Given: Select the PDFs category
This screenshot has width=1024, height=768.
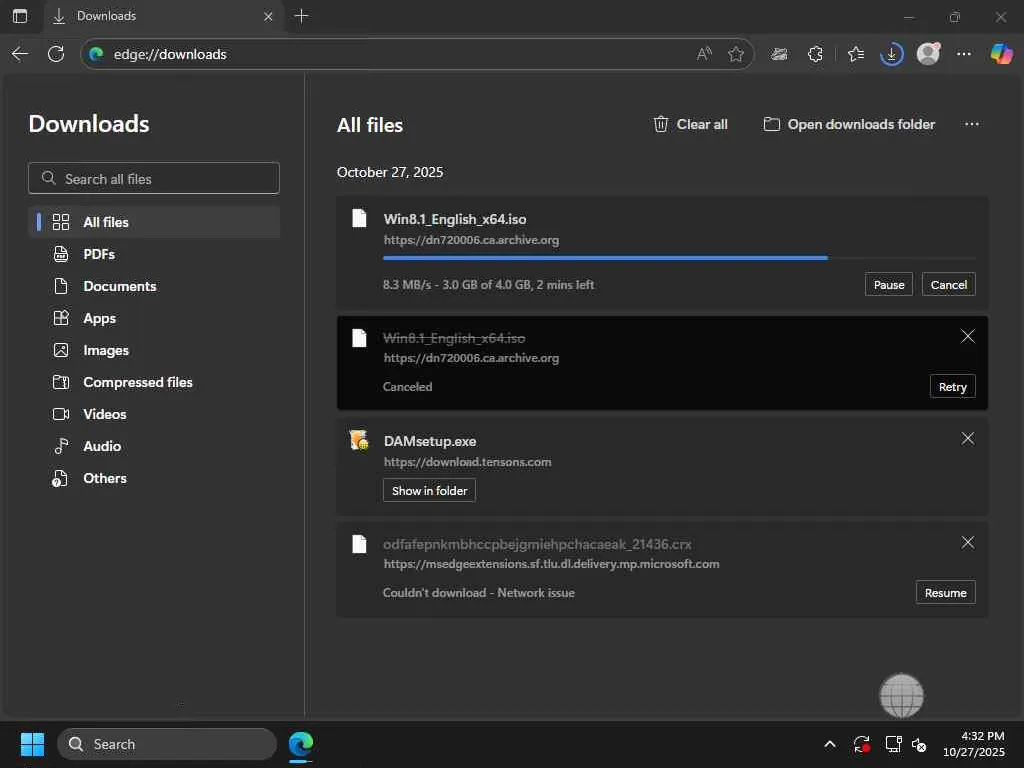Looking at the screenshot, I should 98,254.
